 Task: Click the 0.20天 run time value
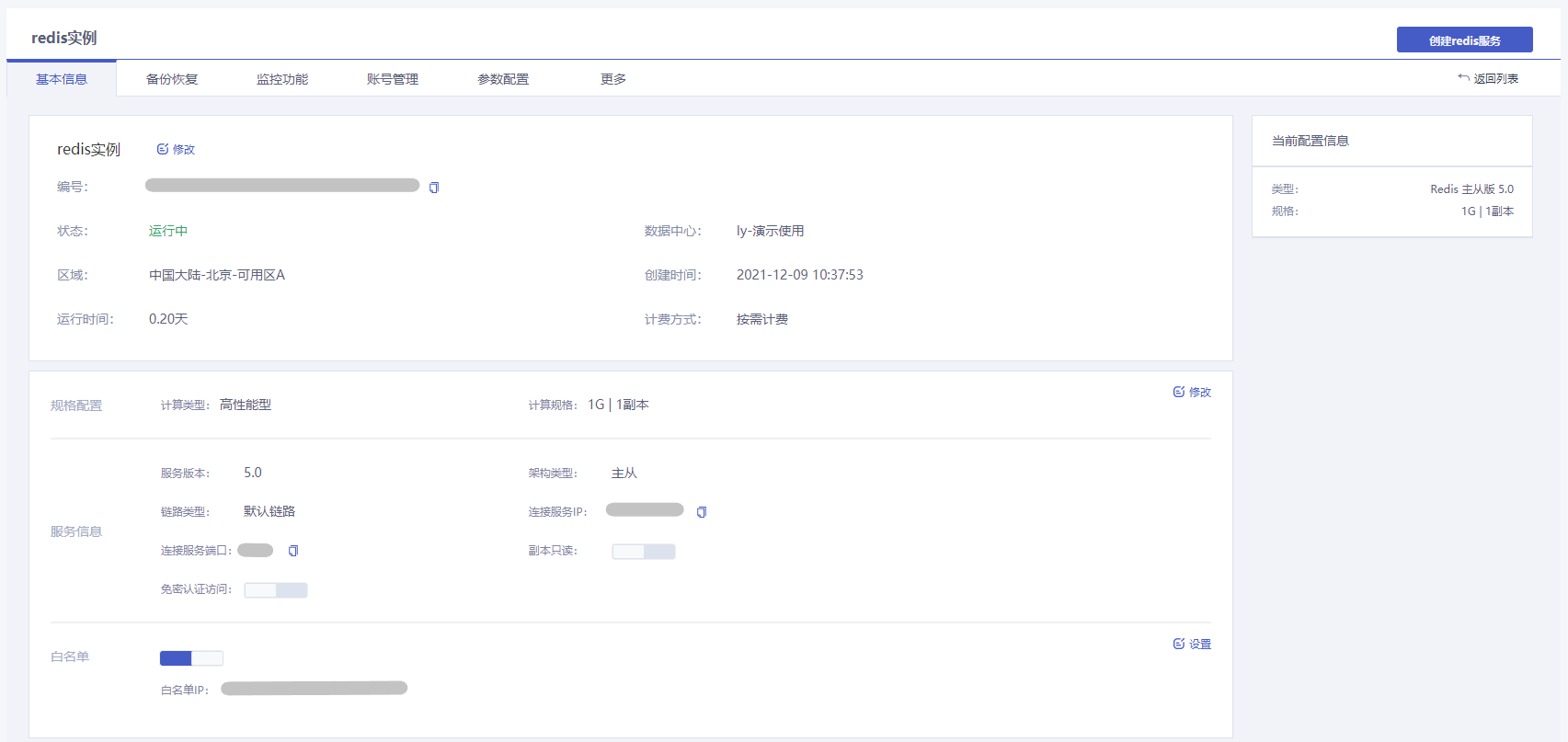pos(168,319)
